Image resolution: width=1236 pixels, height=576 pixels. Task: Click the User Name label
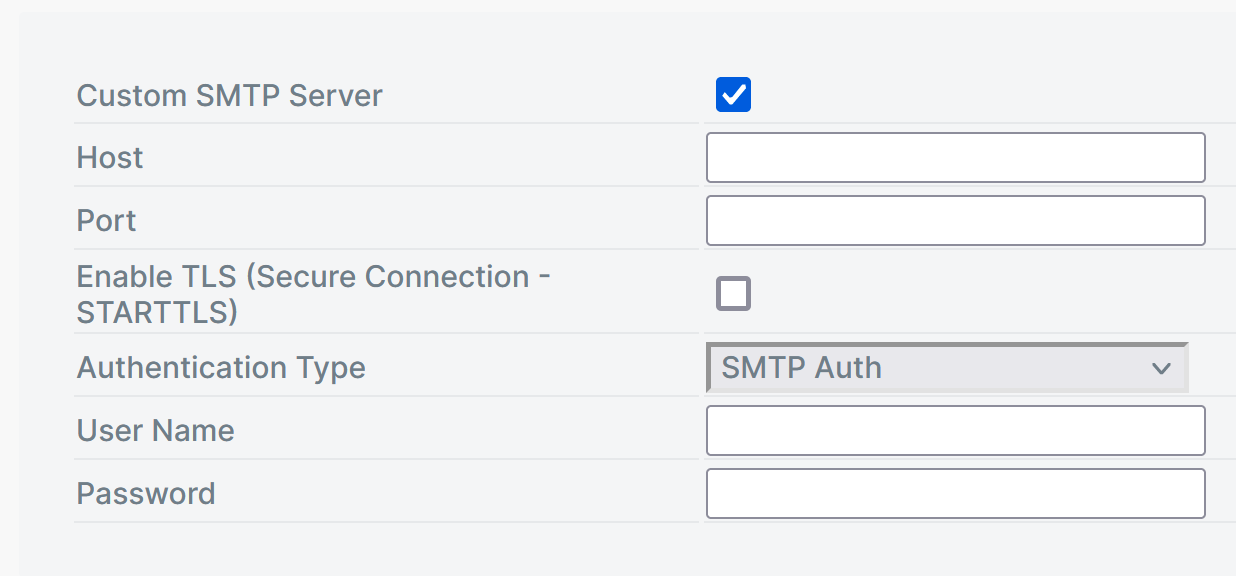click(155, 431)
